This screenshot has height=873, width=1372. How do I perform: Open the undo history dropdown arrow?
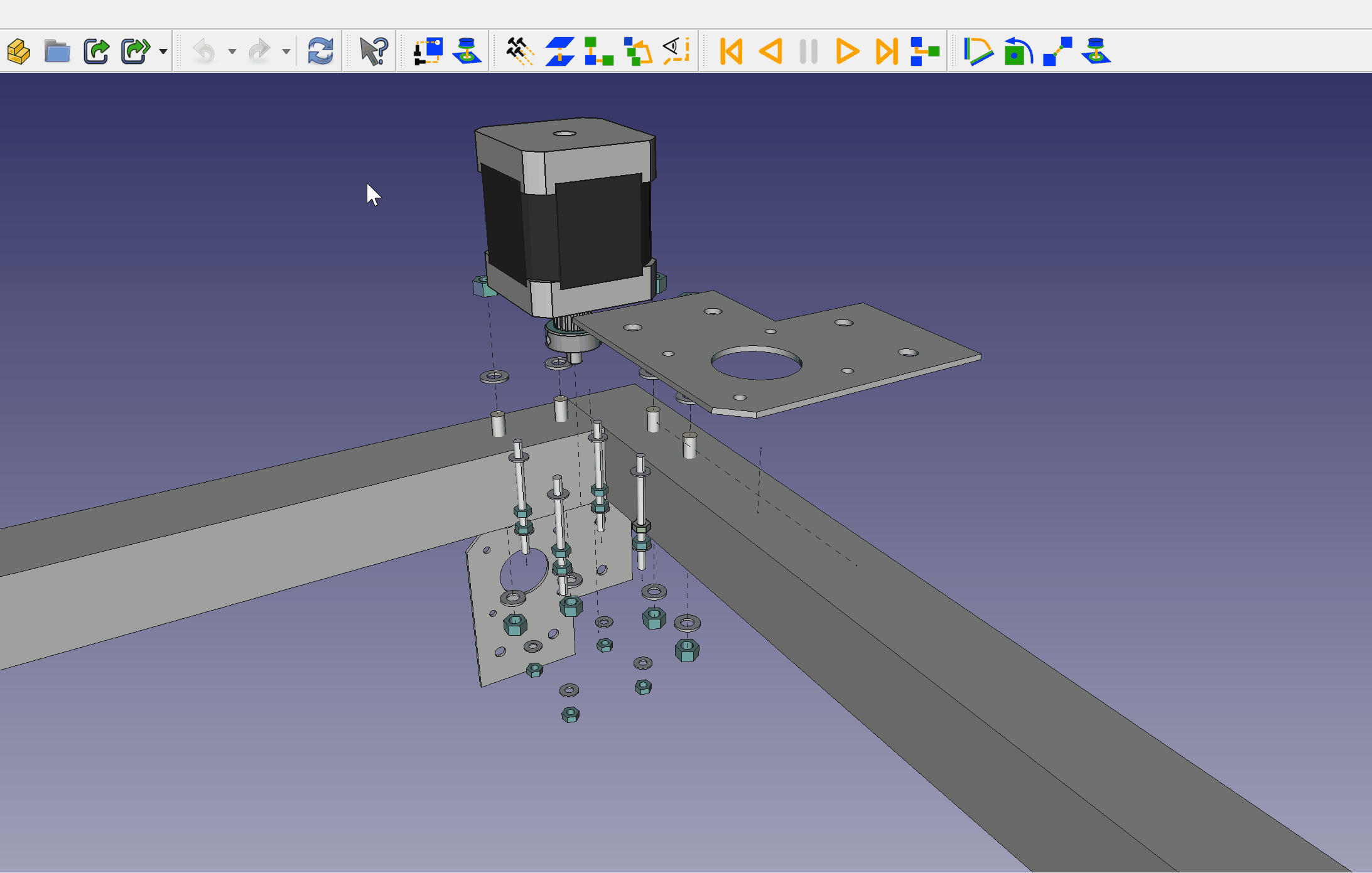click(232, 51)
